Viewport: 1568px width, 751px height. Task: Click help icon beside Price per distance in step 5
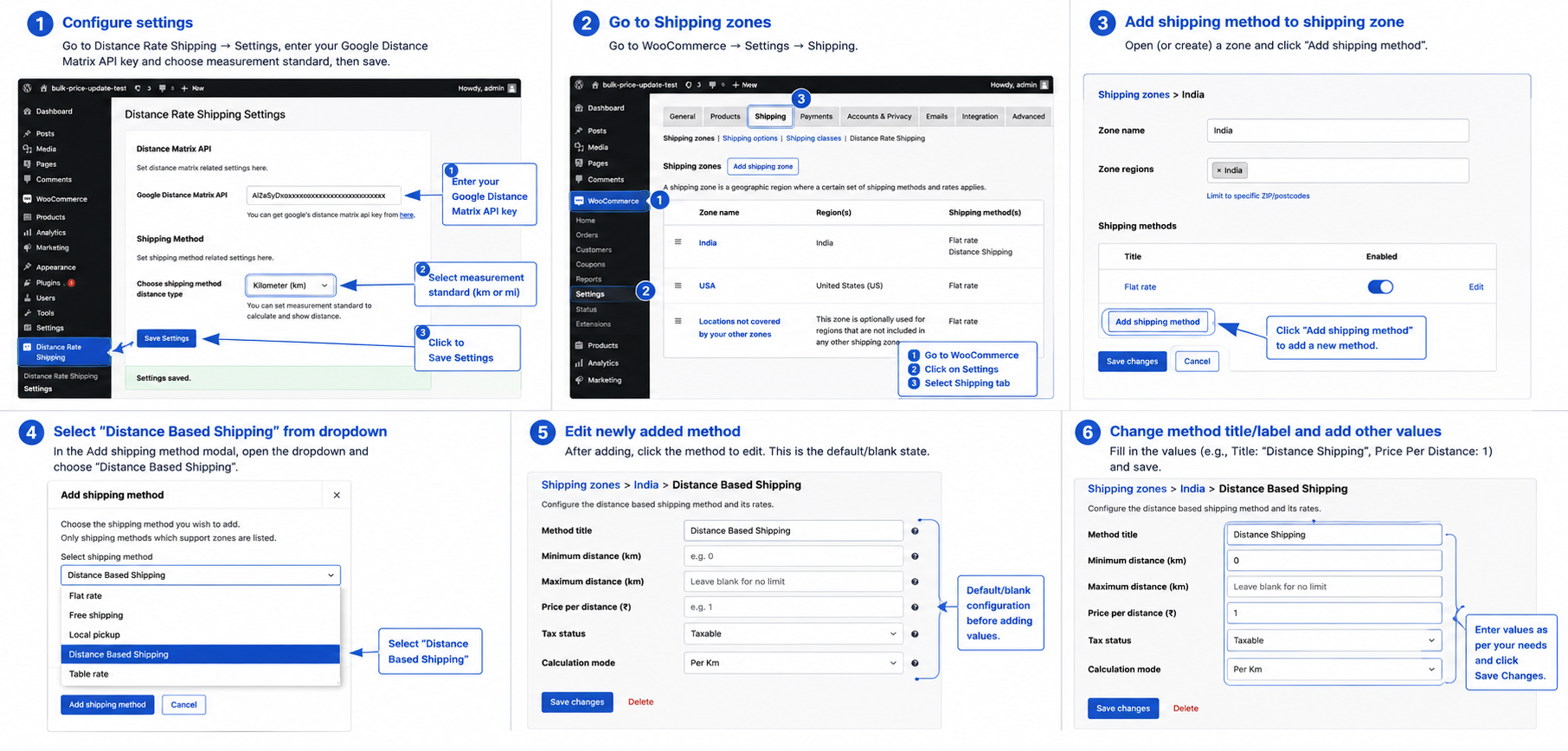(915, 607)
